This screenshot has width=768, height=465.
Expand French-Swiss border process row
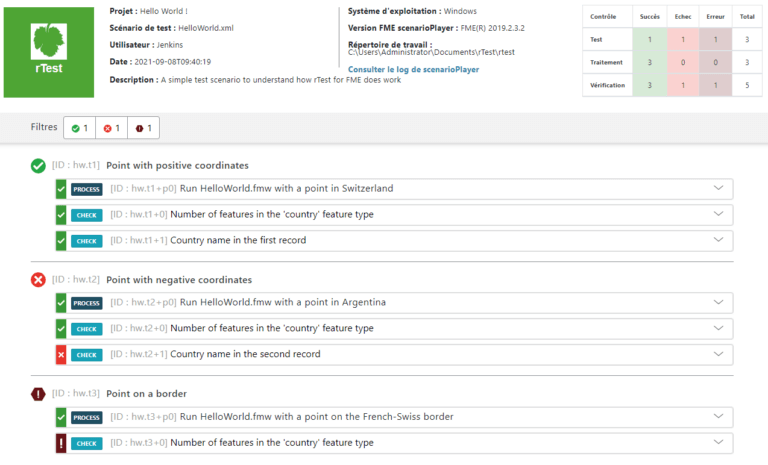pyautogui.click(x=718, y=416)
